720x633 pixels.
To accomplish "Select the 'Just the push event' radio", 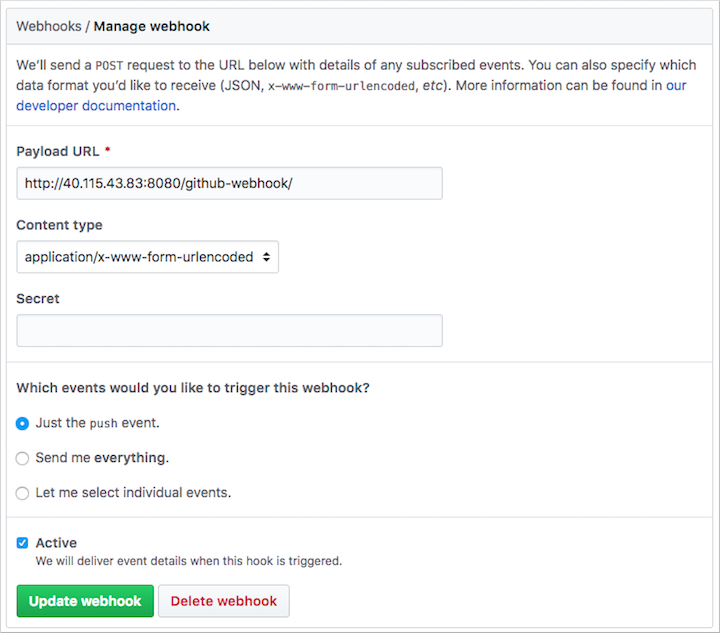I will [x=23, y=423].
